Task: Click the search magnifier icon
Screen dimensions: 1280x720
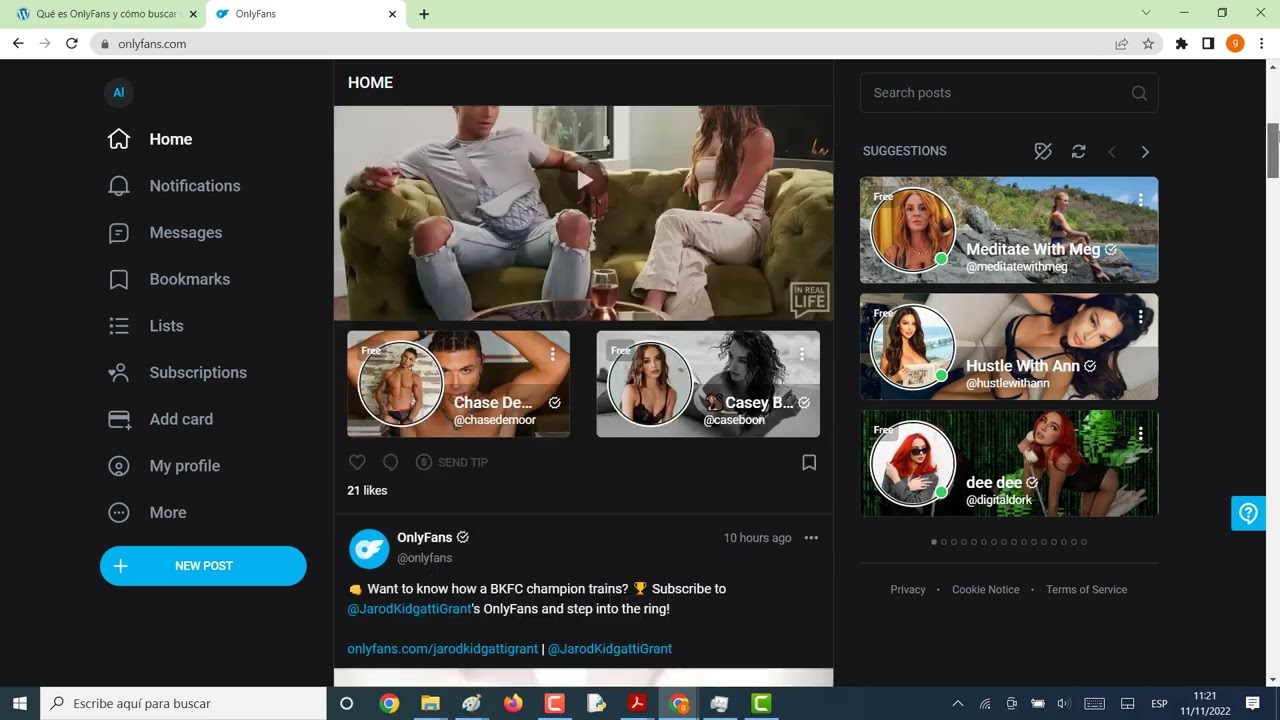Action: 1139,93
